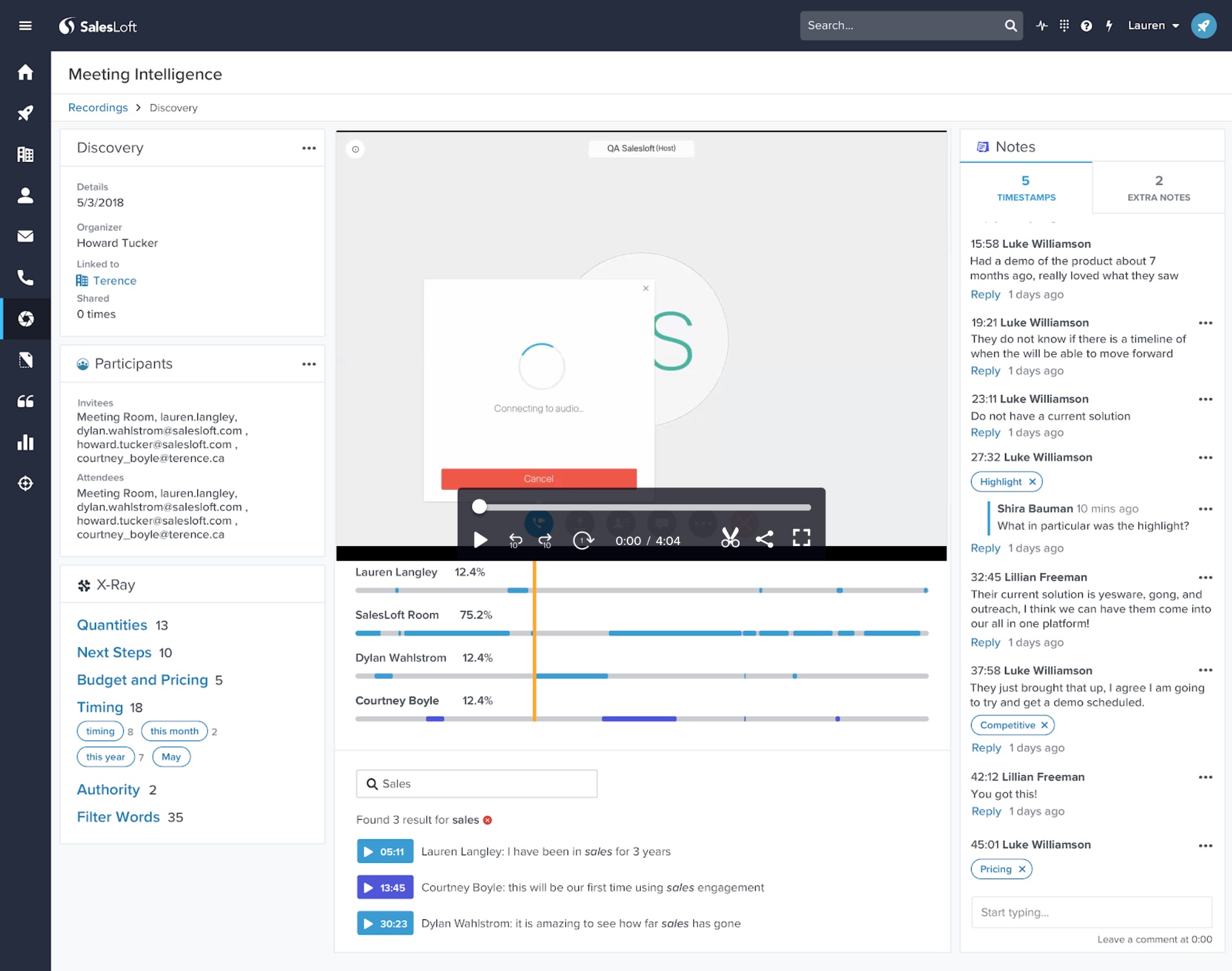Rewind 10 seconds in the recording
Image resolution: width=1232 pixels, height=971 pixels.
pyautogui.click(x=515, y=540)
